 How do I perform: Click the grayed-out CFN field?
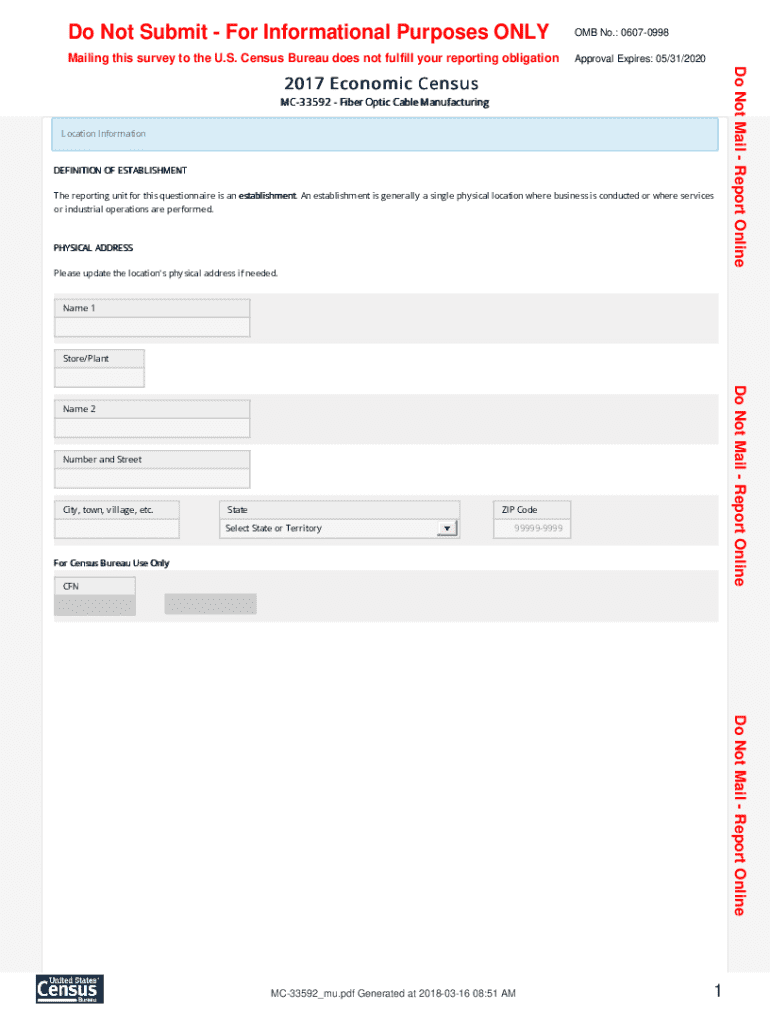pos(95,605)
